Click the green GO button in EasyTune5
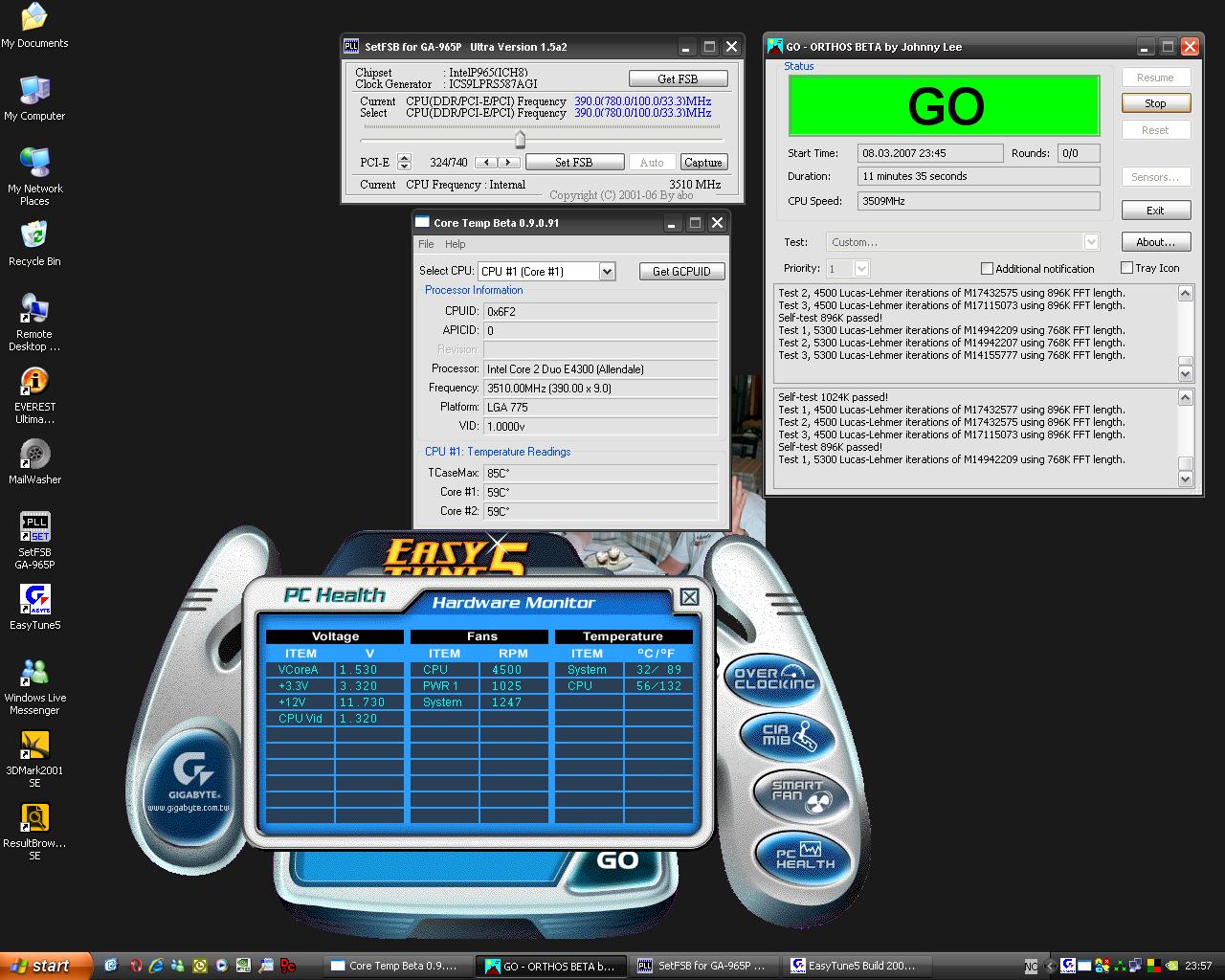This screenshot has width=1225, height=980. pos(617,859)
